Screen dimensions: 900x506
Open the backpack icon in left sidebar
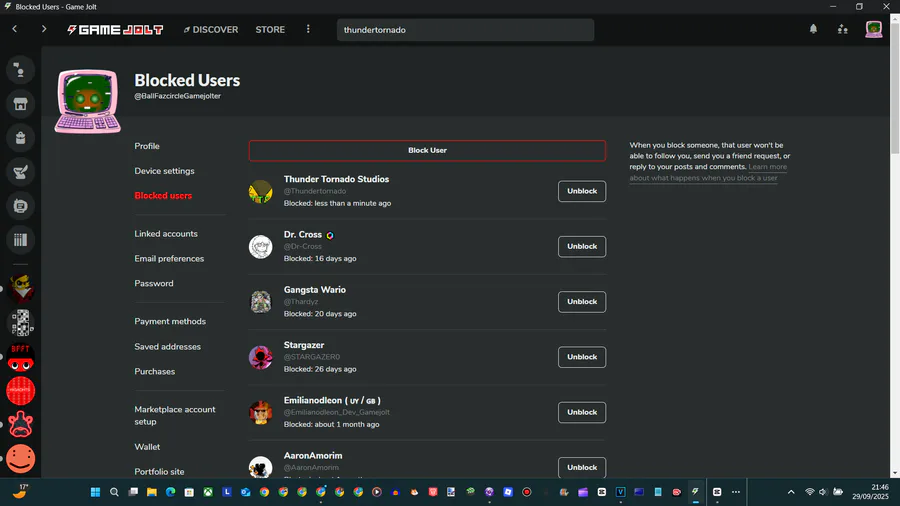(20, 138)
